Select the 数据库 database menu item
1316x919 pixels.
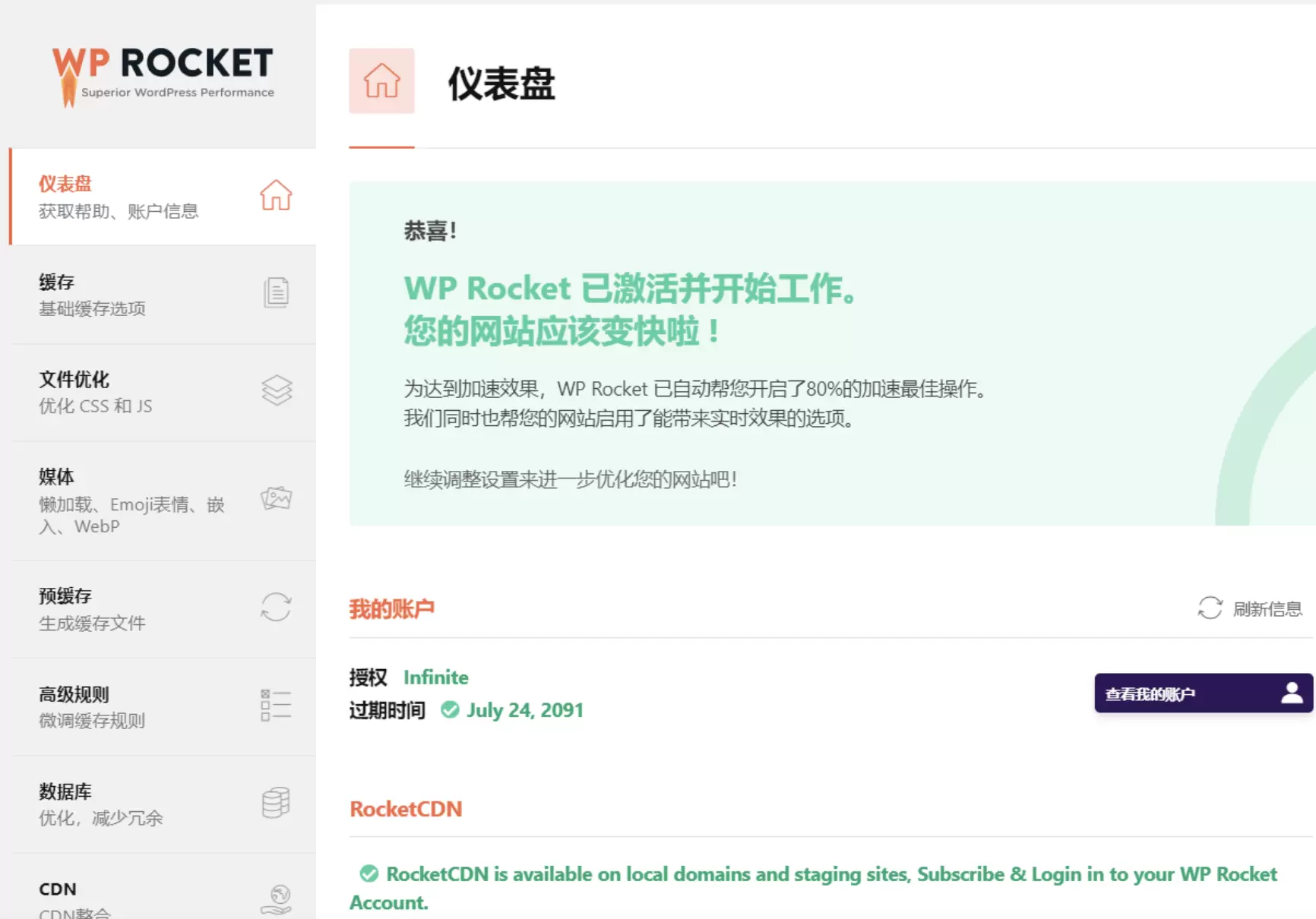point(163,804)
